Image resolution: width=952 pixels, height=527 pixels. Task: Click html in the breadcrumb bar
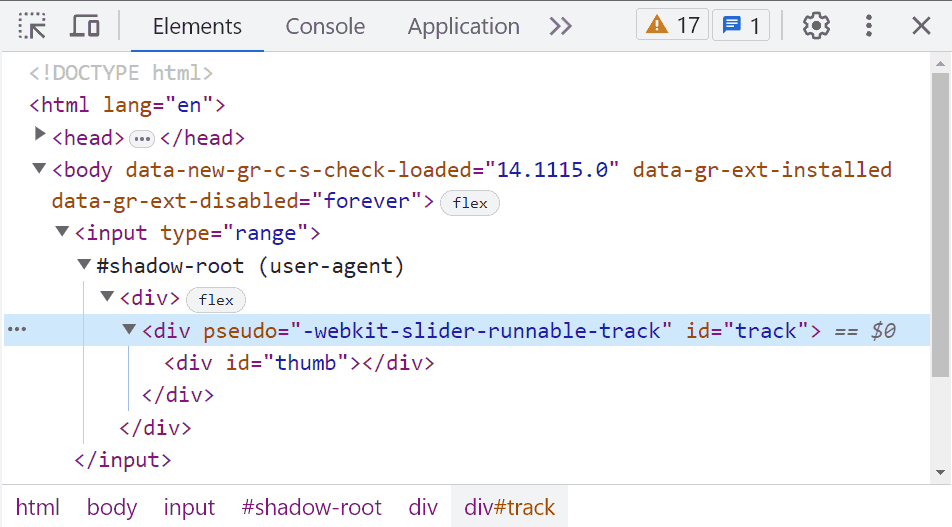(38, 507)
